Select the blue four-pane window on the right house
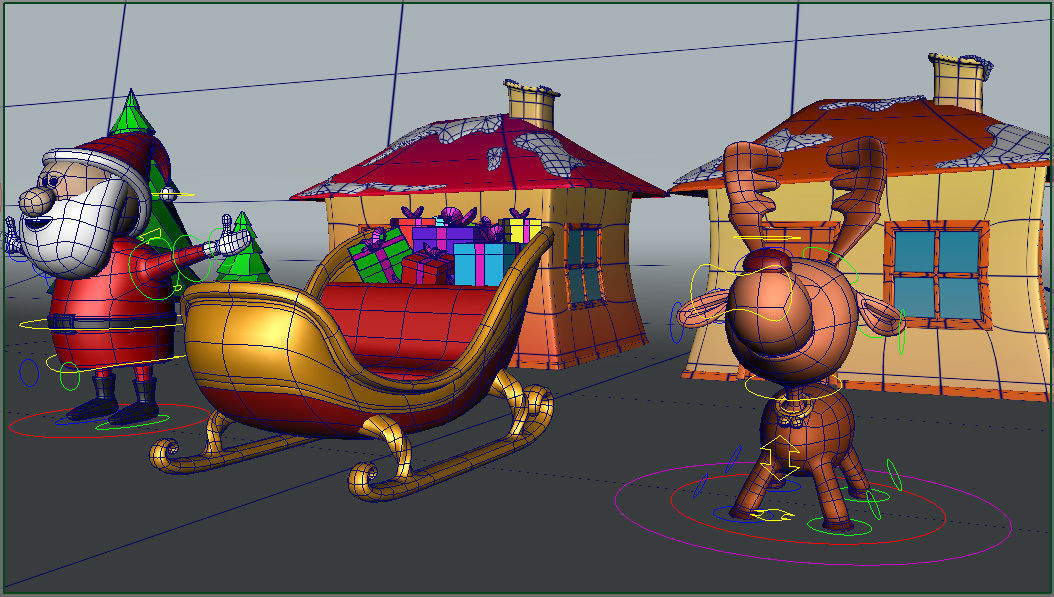The image size is (1054, 597). (936, 274)
